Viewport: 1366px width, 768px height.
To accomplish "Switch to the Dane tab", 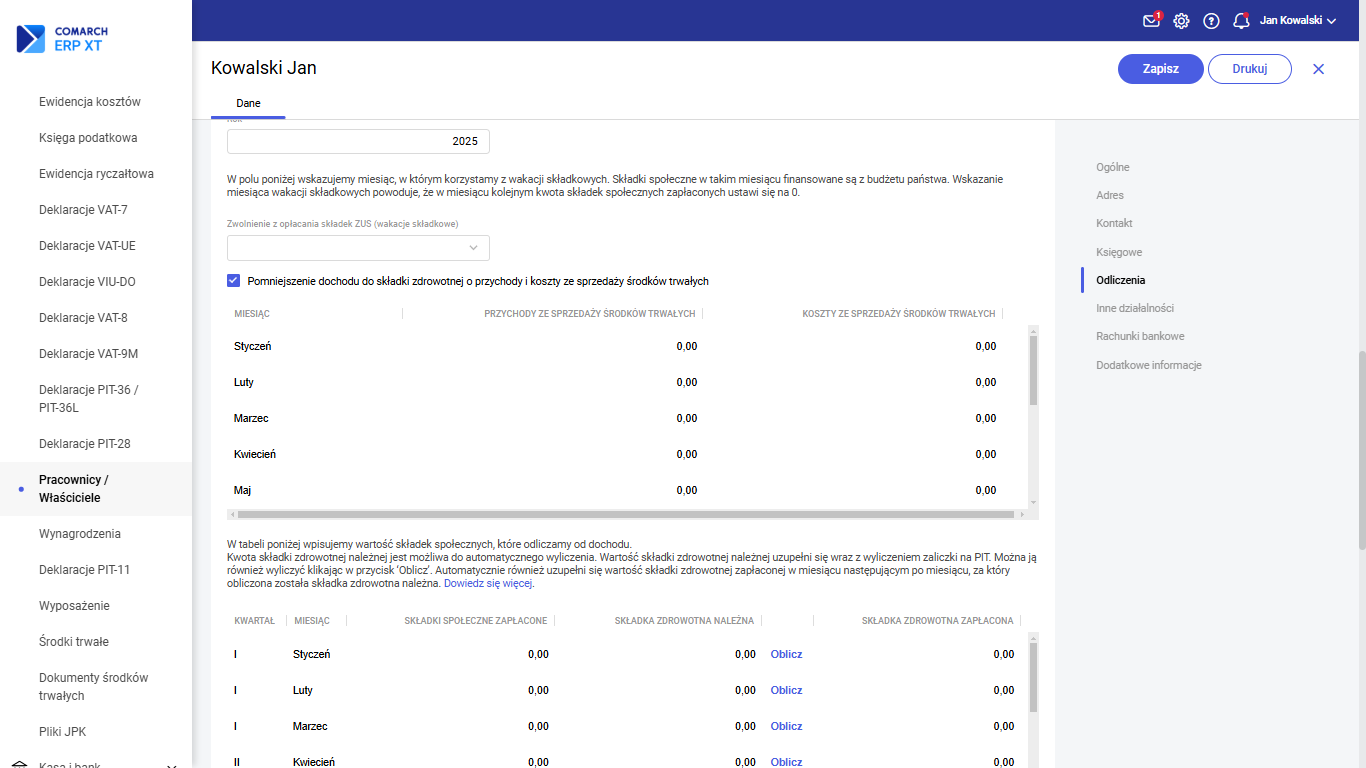I will pyautogui.click(x=248, y=103).
